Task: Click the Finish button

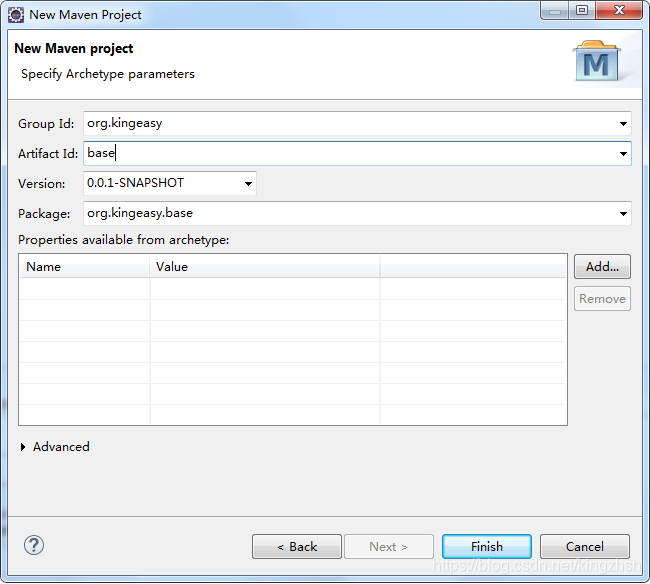Action: (487, 547)
